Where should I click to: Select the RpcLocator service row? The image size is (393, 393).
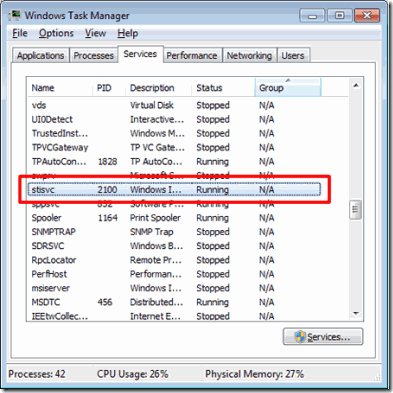click(x=174, y=260)
